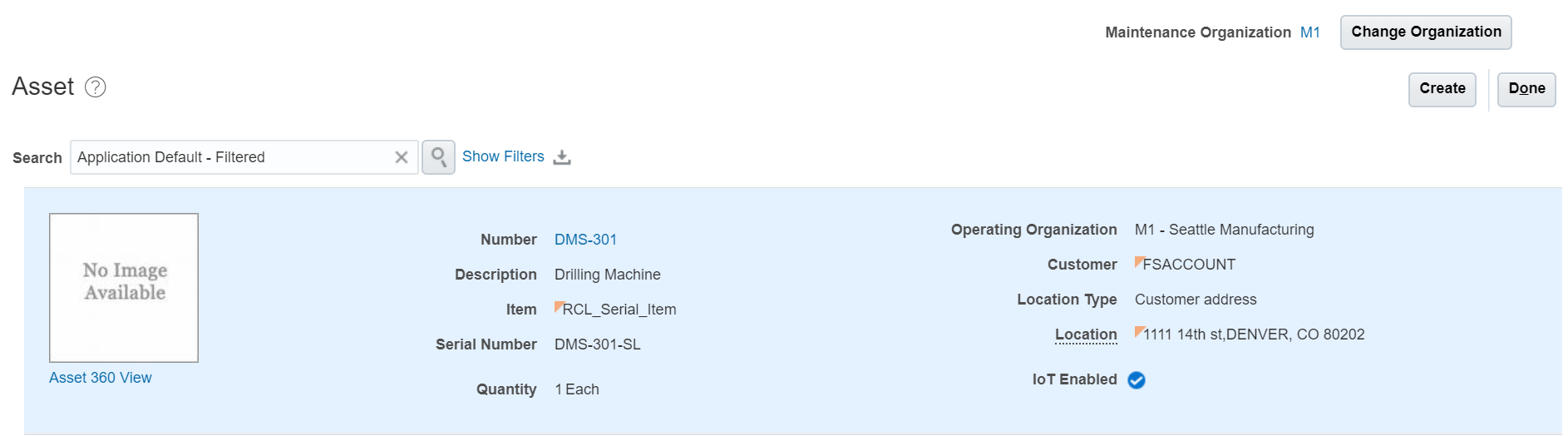Click the FSACCOUNT customer value

[1189, 265]
